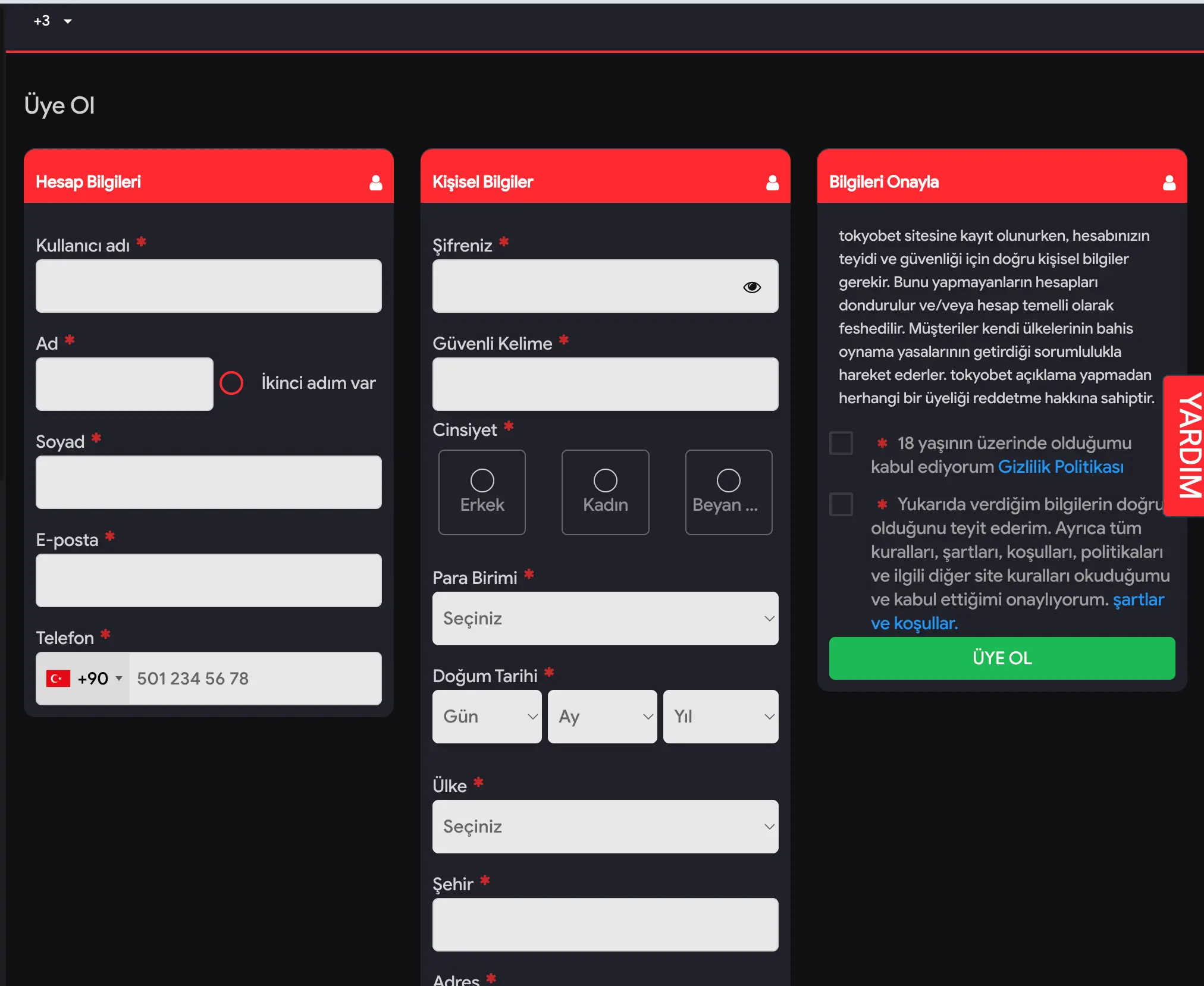Click the Turkish flag icon in Telefon field
Viewport: 1204px width, 986px height.
pos(58,679)
